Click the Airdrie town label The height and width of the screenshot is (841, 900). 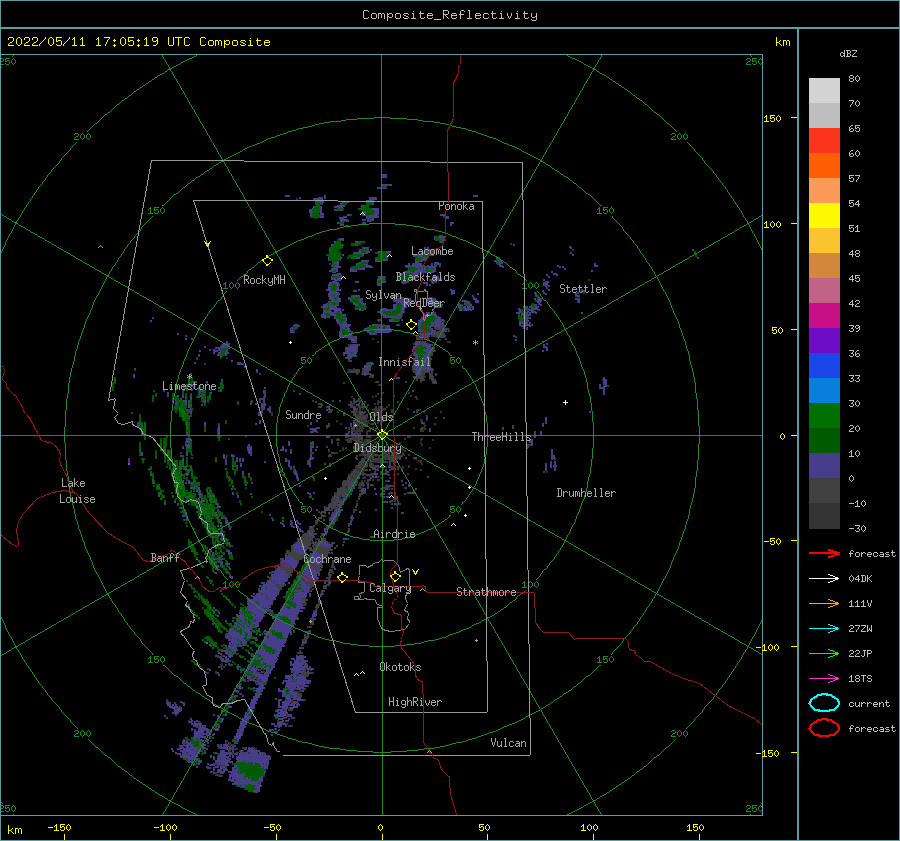click(x=394, y=534)
